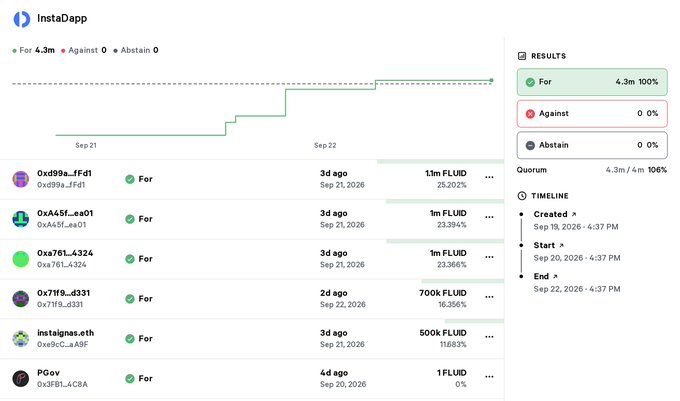Click the arrow icon next to Start

(x=561, y=245)
